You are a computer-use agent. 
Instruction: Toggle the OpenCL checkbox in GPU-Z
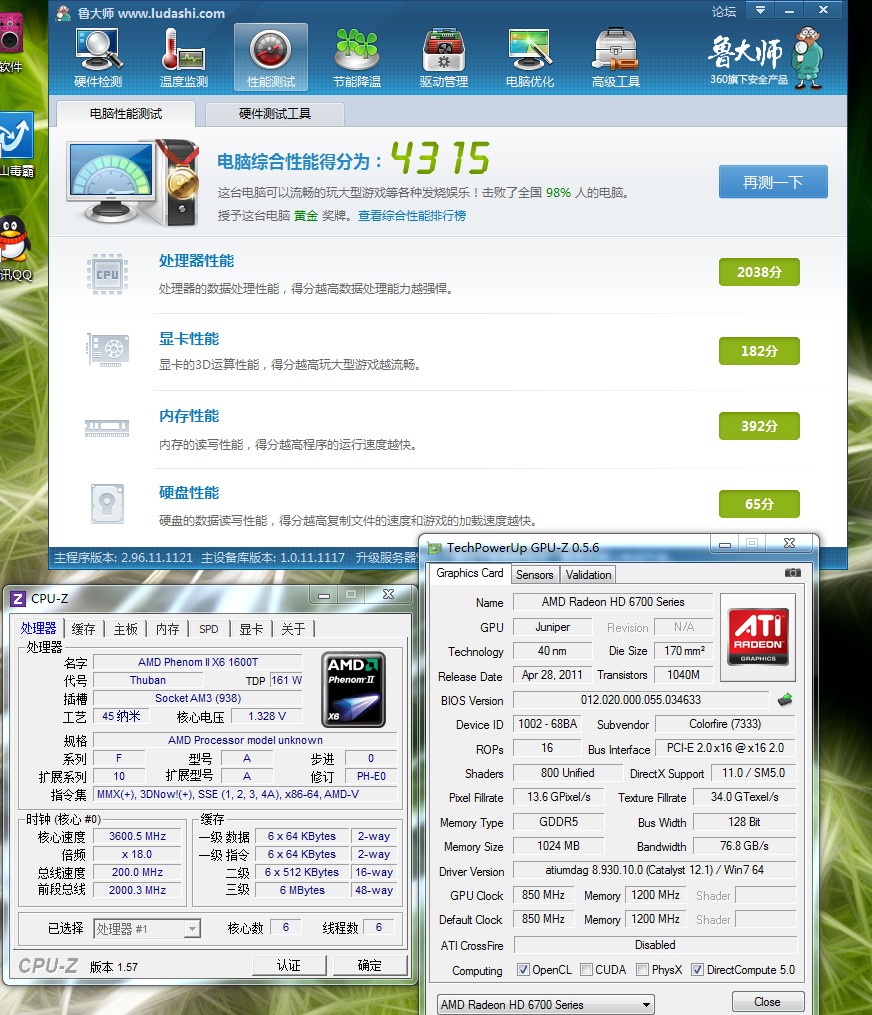(x=523, y=969)
